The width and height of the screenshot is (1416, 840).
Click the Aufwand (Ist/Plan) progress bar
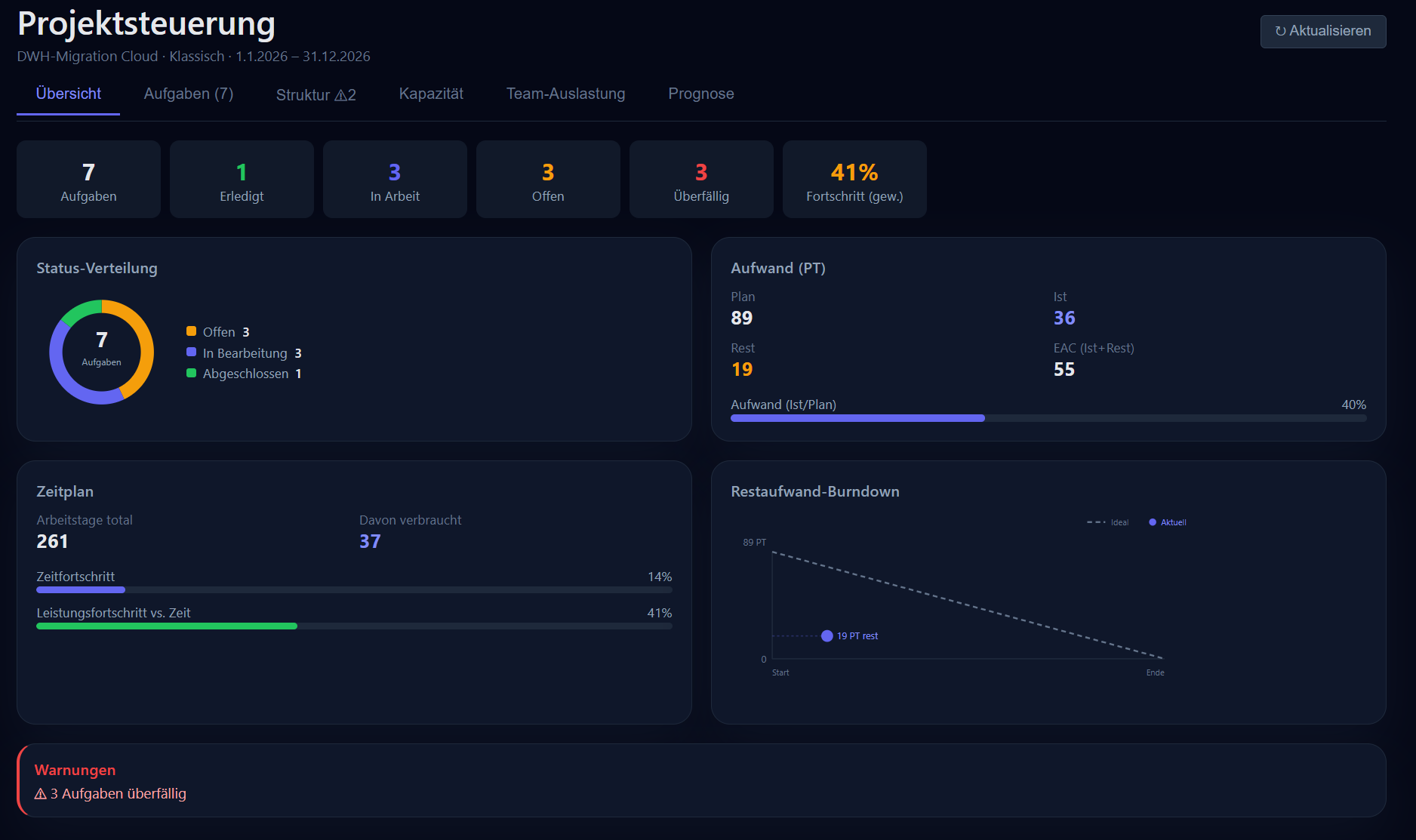click(x=1048, y=418)
